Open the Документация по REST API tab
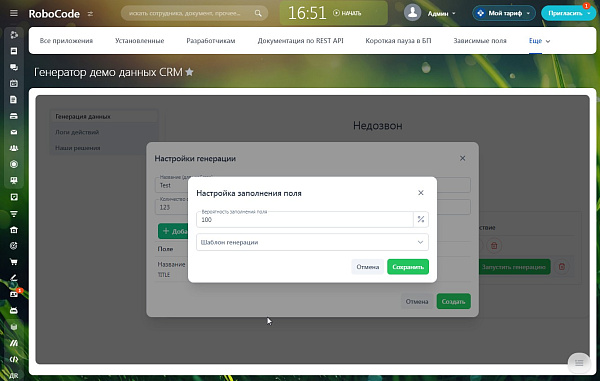The width and height of the screenshot is (600, 381). tap(300, 41)
